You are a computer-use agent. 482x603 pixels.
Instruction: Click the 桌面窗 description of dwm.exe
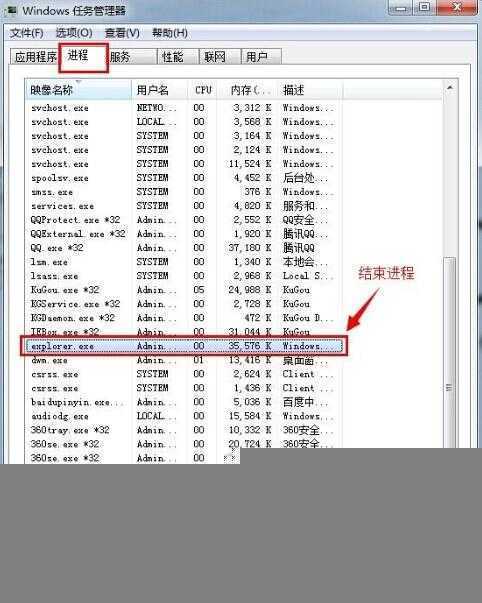pyautogui.click(x=305, y=360)
